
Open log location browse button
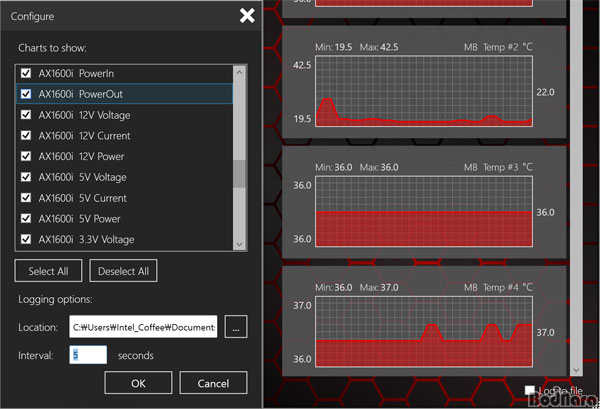point(236,327)
